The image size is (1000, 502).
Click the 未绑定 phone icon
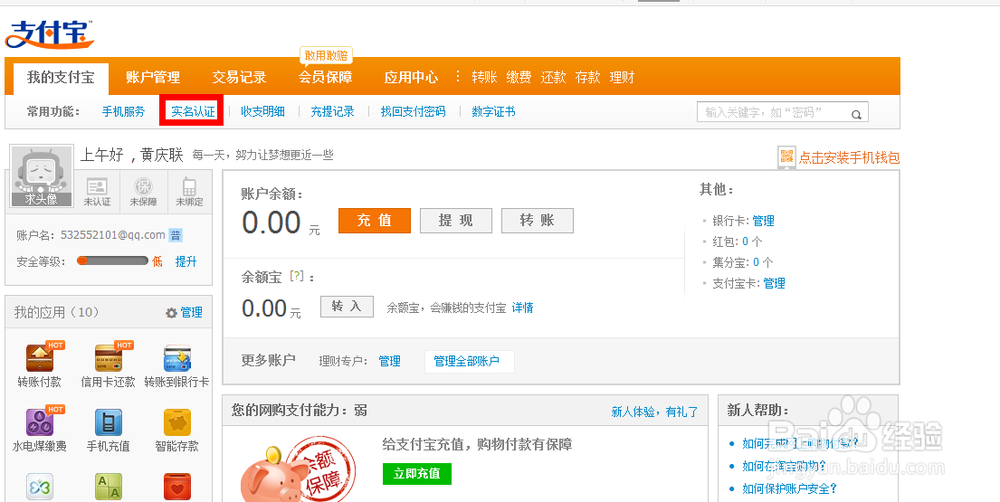pyautogui.click(x=189, y=186)
